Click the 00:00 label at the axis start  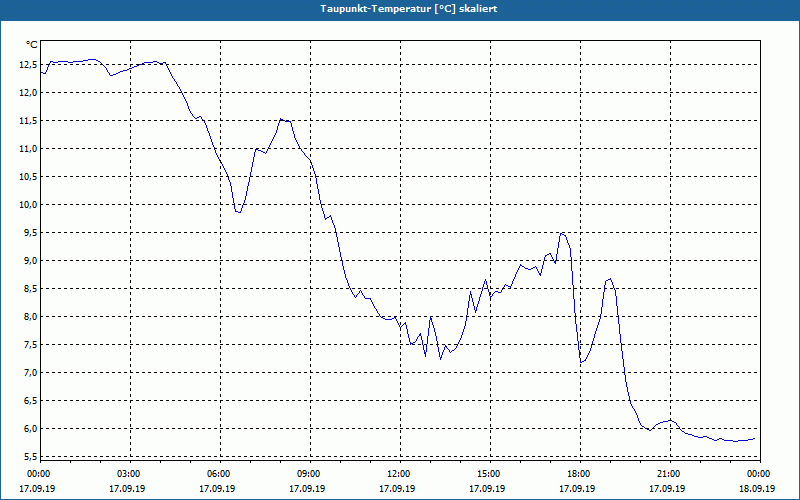(40, 474)
